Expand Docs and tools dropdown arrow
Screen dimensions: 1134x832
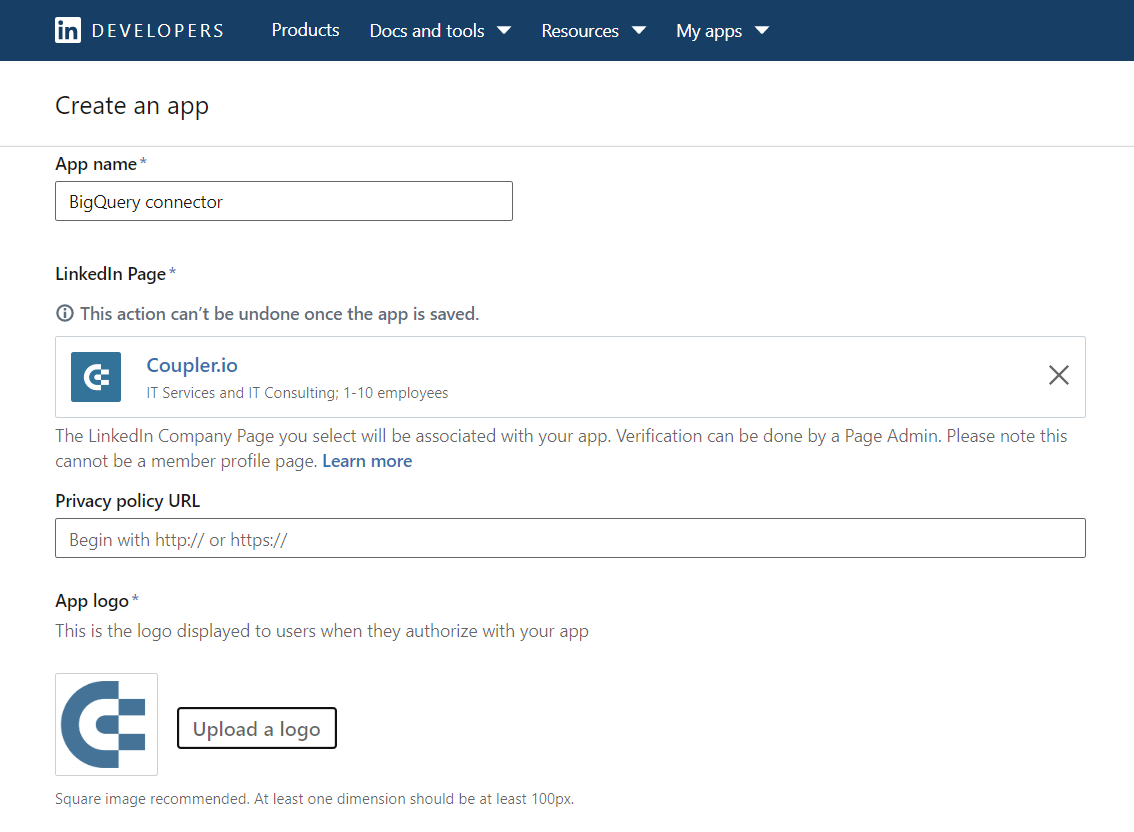504,30
